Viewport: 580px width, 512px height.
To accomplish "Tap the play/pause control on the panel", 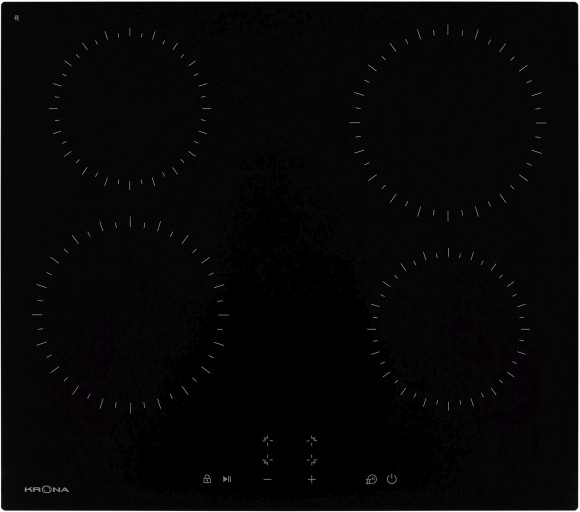I will [227, 479].
